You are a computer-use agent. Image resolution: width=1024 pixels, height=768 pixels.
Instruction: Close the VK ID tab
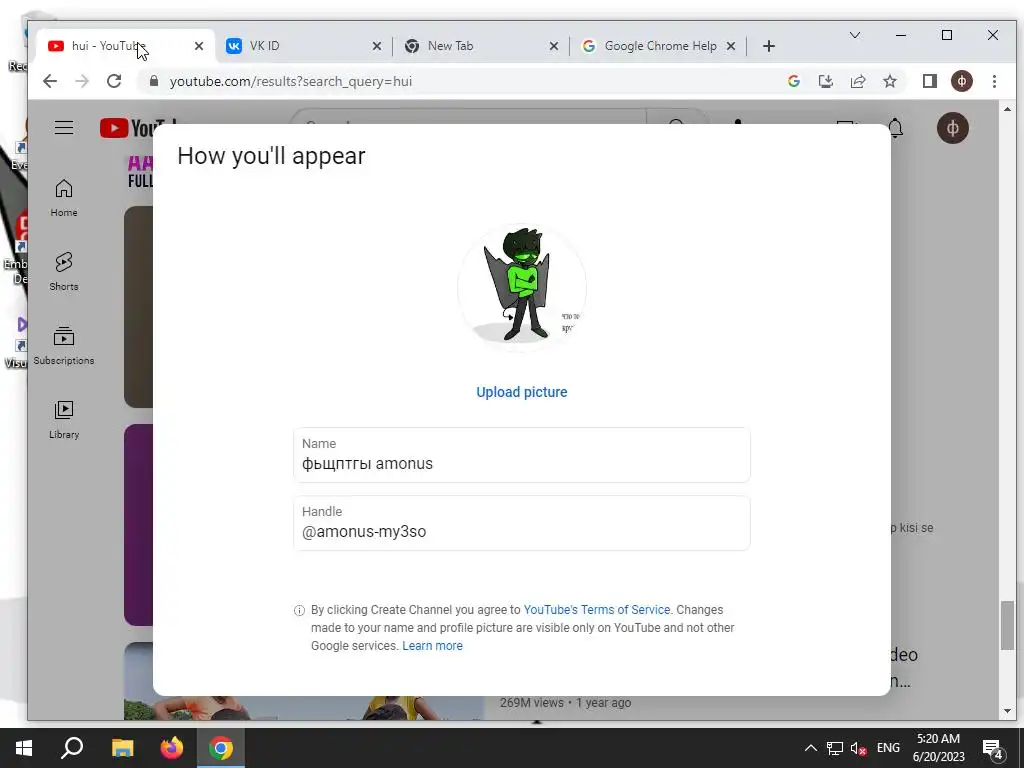pos(377,46)
